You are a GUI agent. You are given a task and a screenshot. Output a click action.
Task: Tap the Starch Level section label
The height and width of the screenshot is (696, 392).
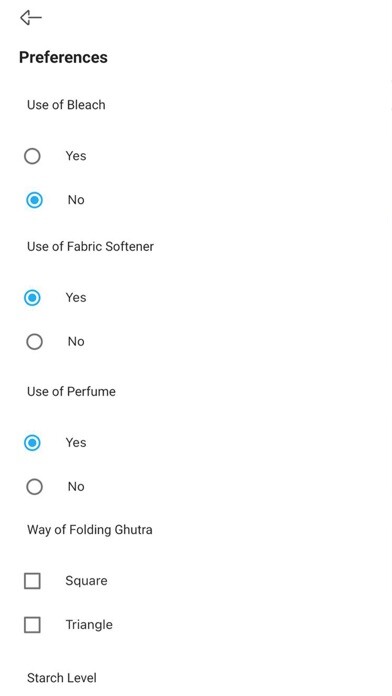click(62, 678)
